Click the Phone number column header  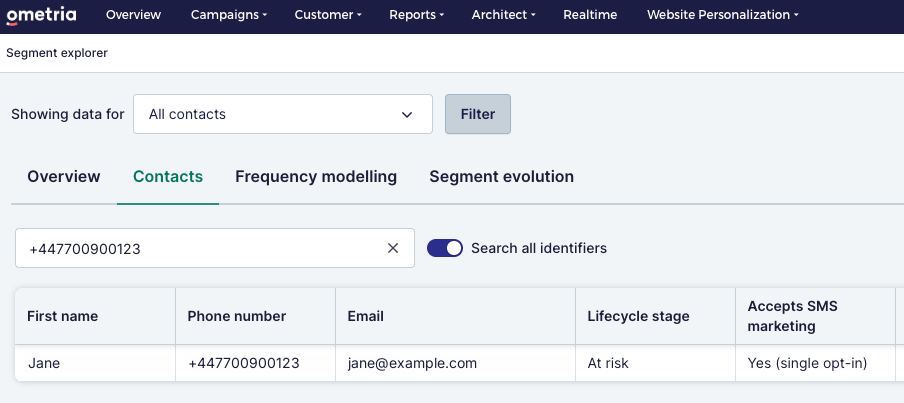point(255,317)
